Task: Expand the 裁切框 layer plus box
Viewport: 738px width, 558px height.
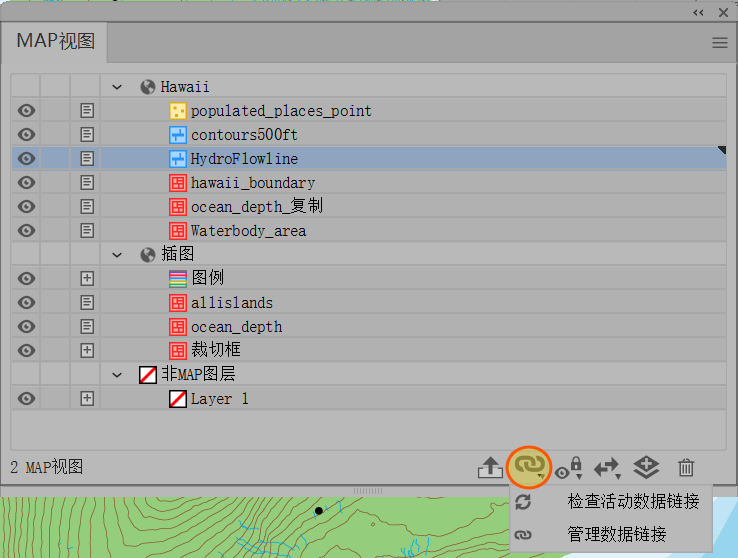Action: click(87, 351)
